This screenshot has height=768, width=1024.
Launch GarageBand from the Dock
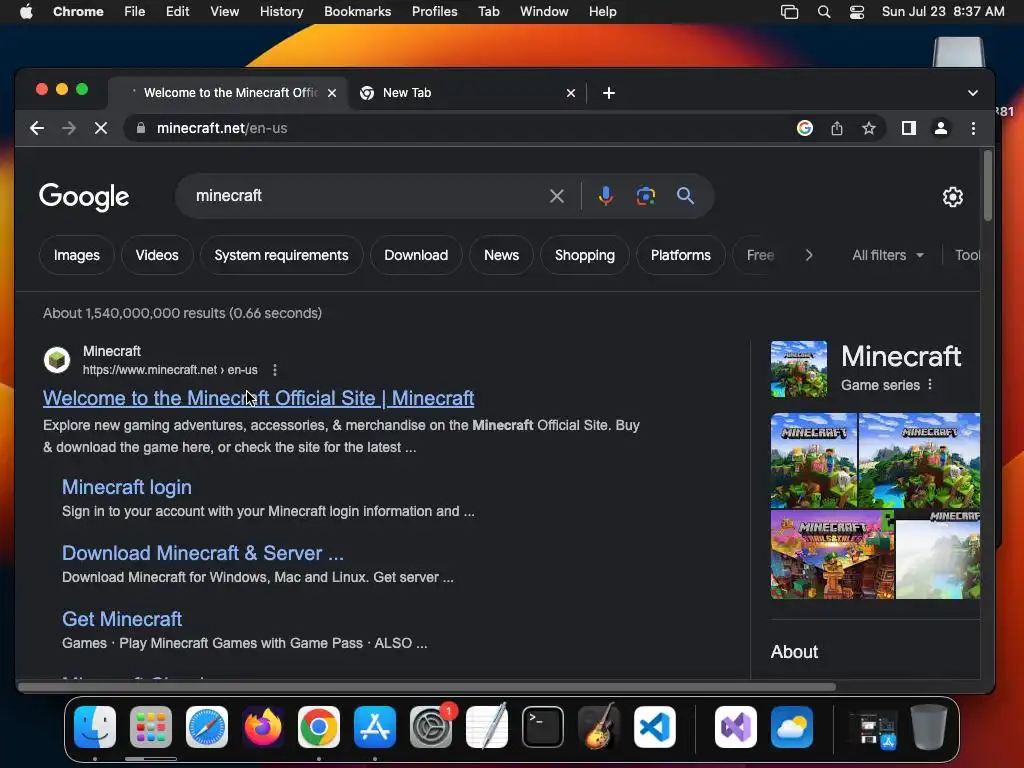click(599, 727)
